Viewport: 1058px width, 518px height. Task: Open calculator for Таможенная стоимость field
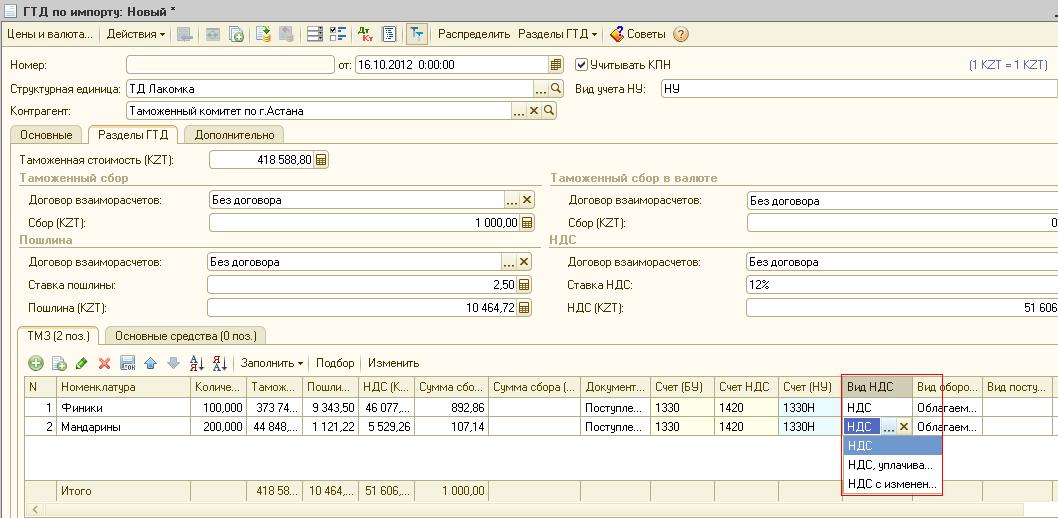pyautogui.click(x=321, y=160)
